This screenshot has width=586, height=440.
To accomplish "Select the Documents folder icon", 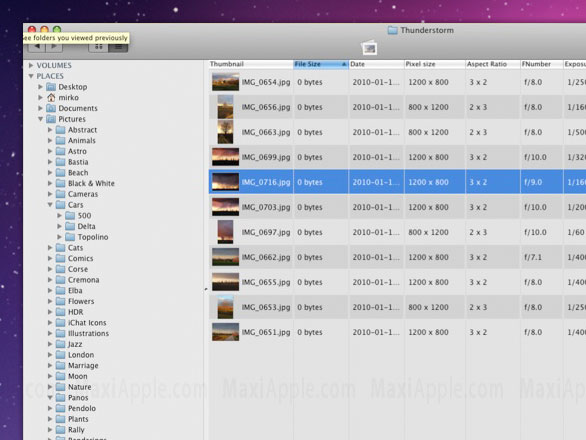I will pos(51,108).
